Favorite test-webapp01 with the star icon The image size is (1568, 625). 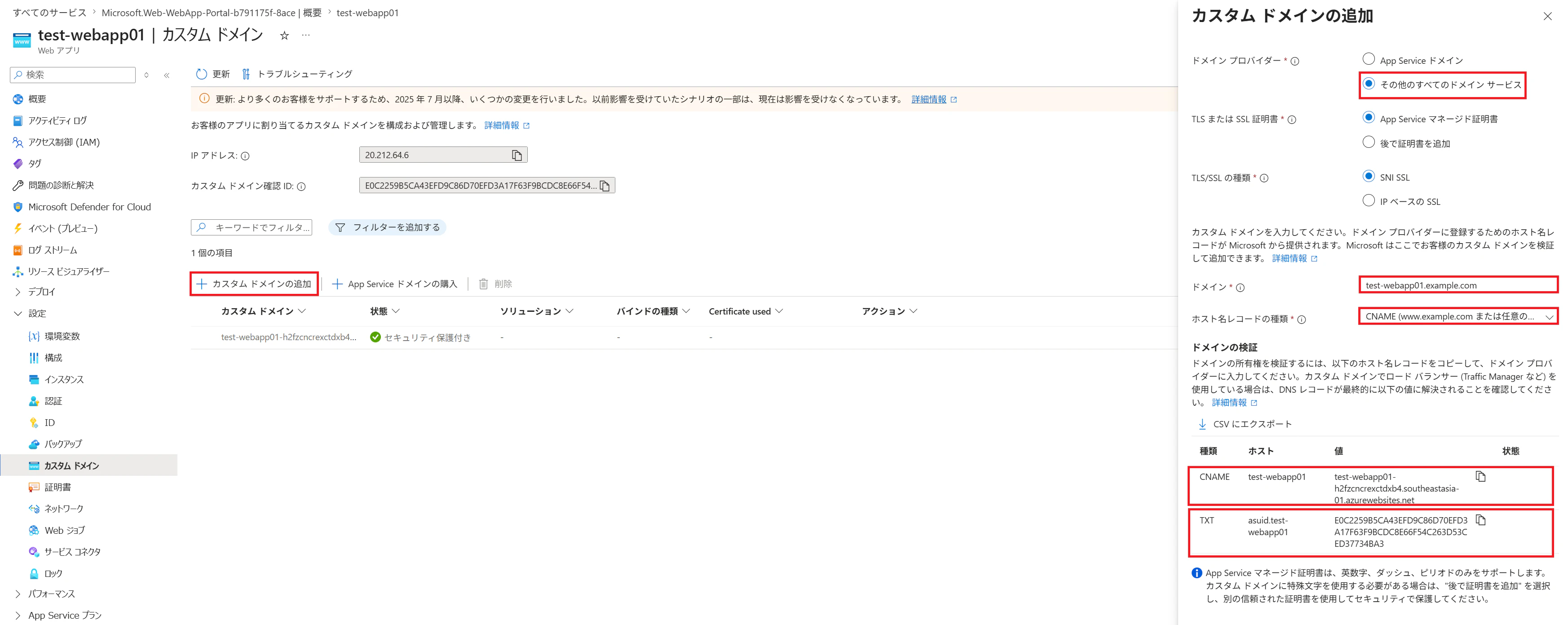284,36
